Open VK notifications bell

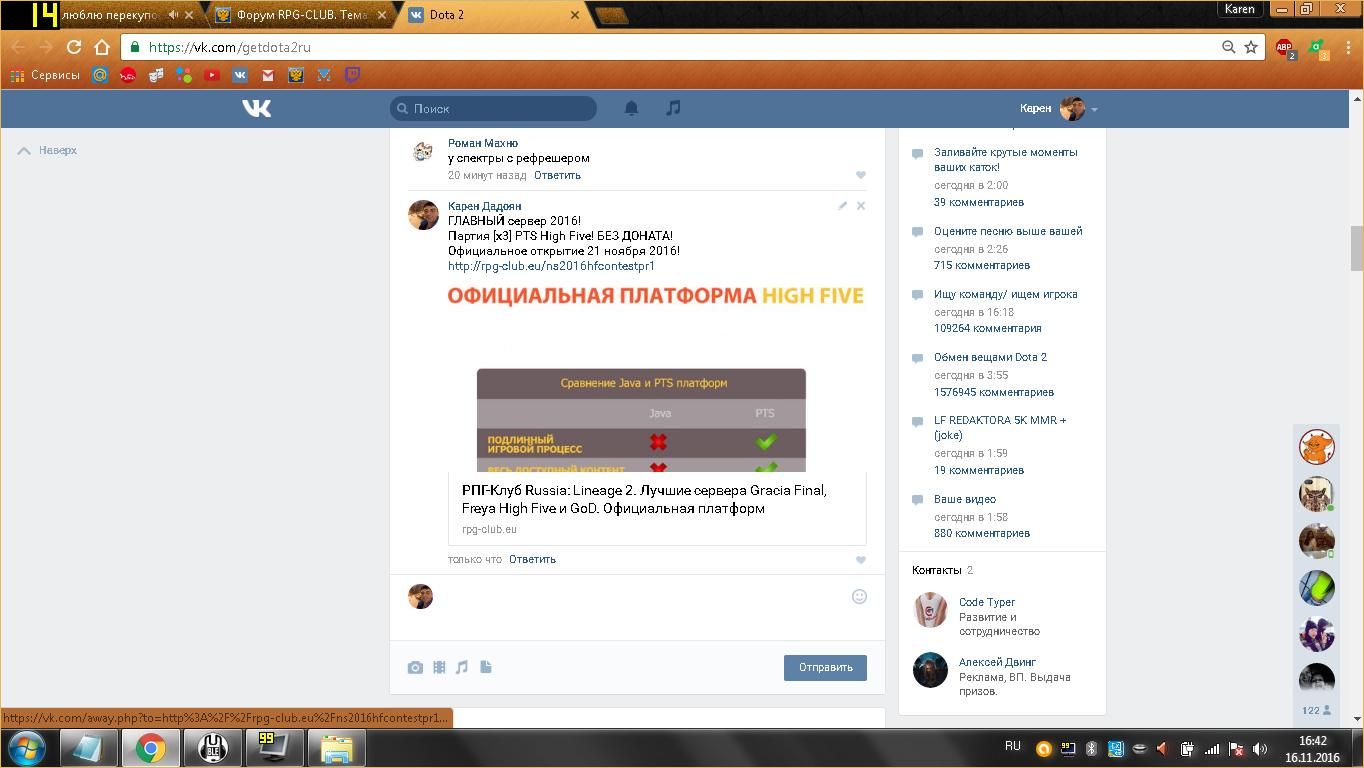631,108
